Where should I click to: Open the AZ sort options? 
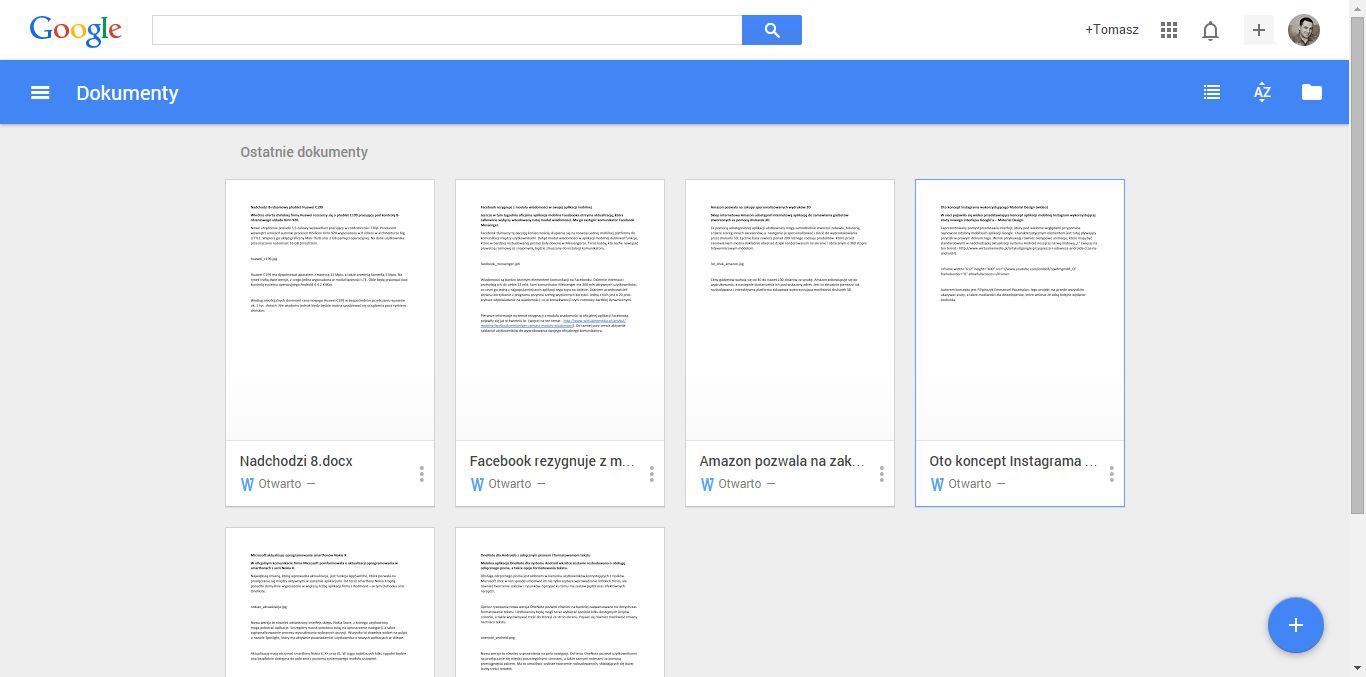point(1262,93)
